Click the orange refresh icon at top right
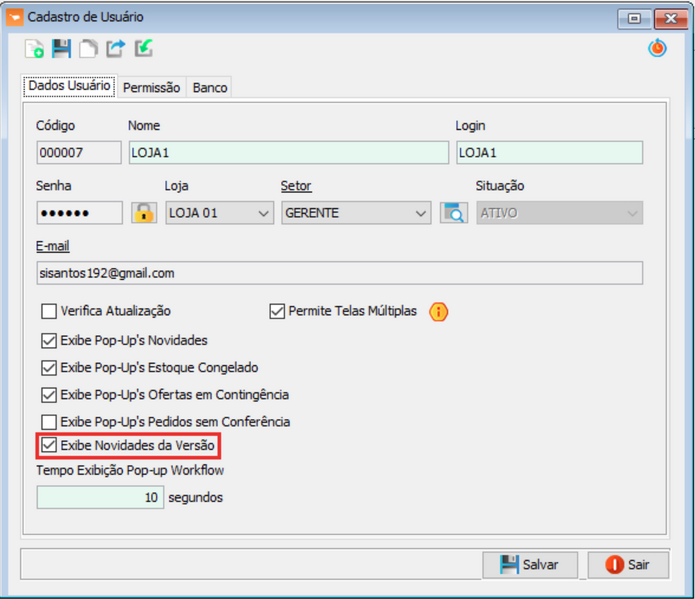This screenshot has width=695, height=599. [657, 48]
